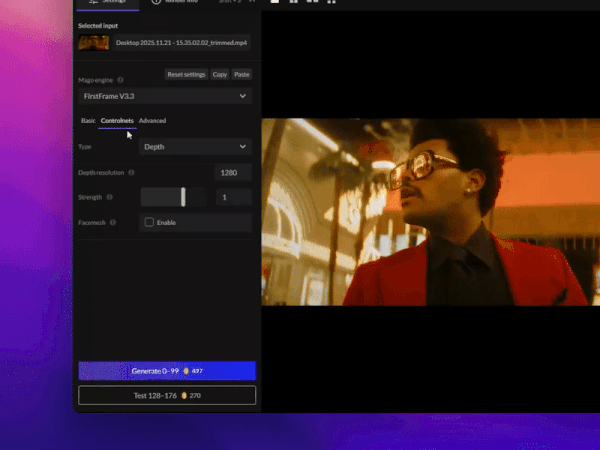The image size is (600, 450).
Task: Switch to the Basic tab
Action: [88, 121]
